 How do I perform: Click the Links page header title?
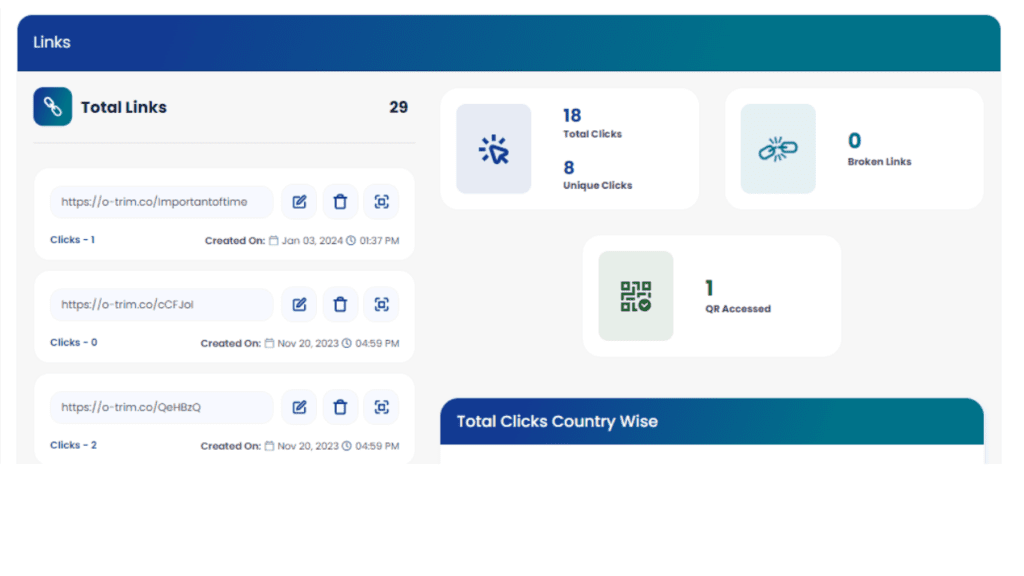coord(52,42)
